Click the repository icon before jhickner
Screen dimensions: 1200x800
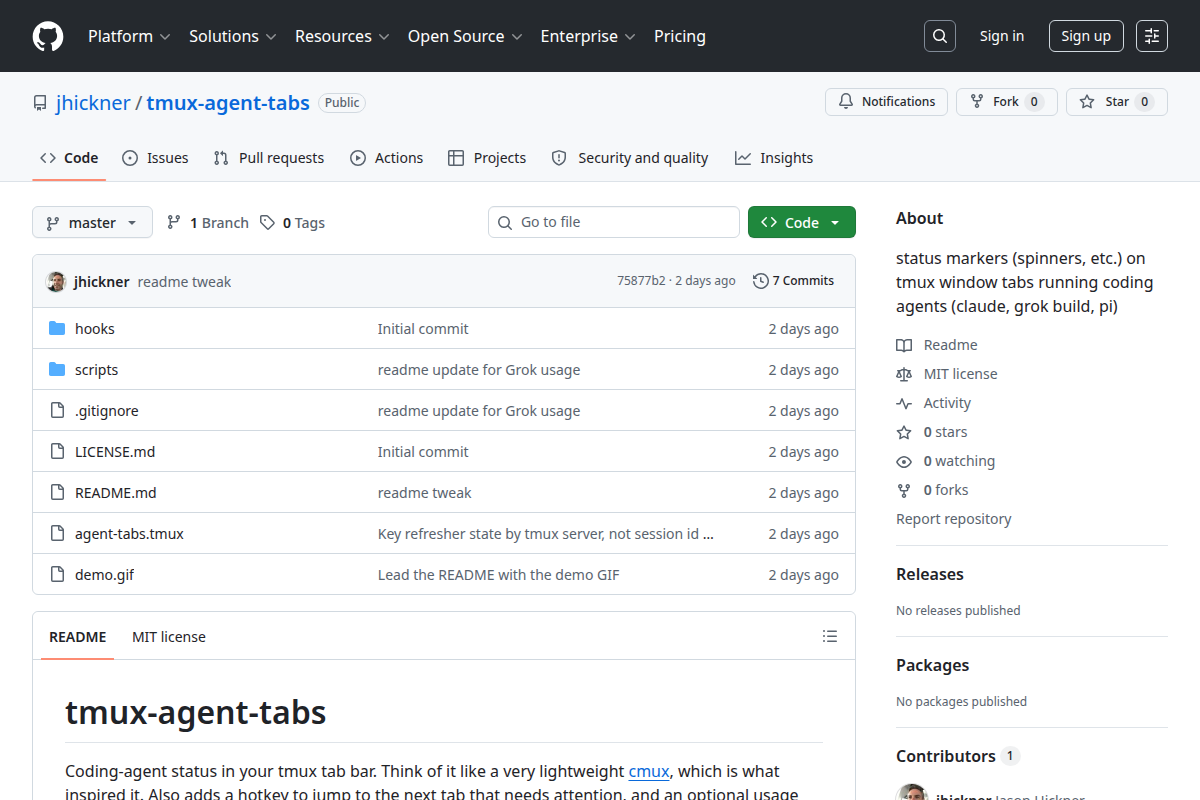(40, 103)
